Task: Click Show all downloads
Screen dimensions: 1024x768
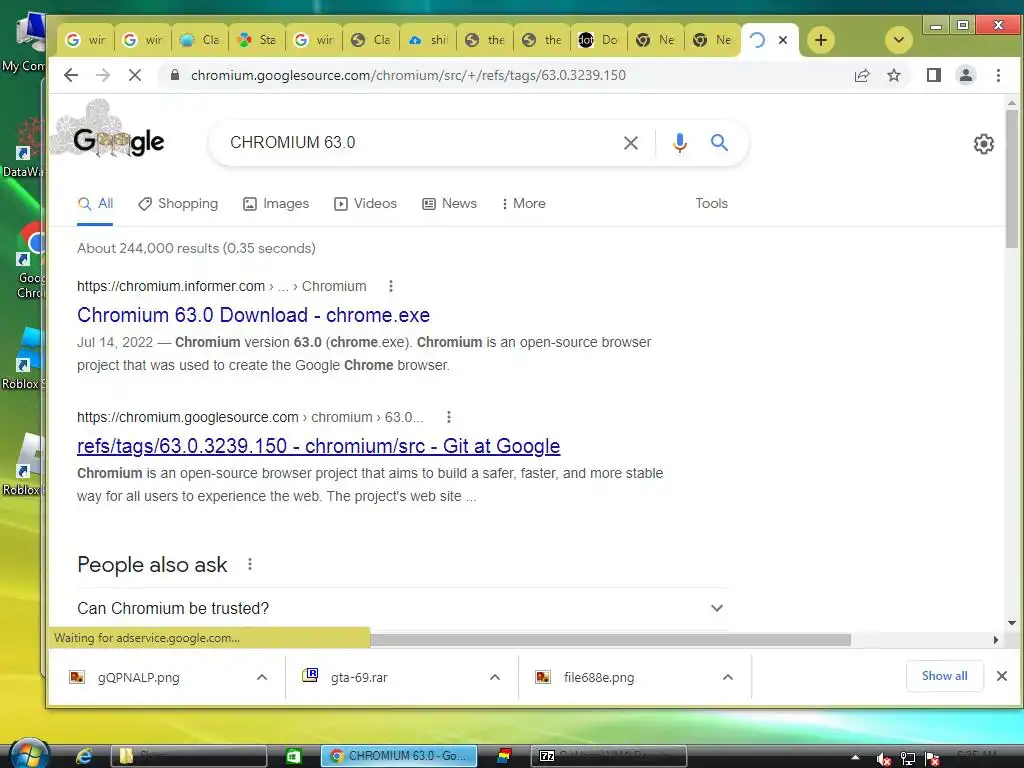Action: click(944, 676)
